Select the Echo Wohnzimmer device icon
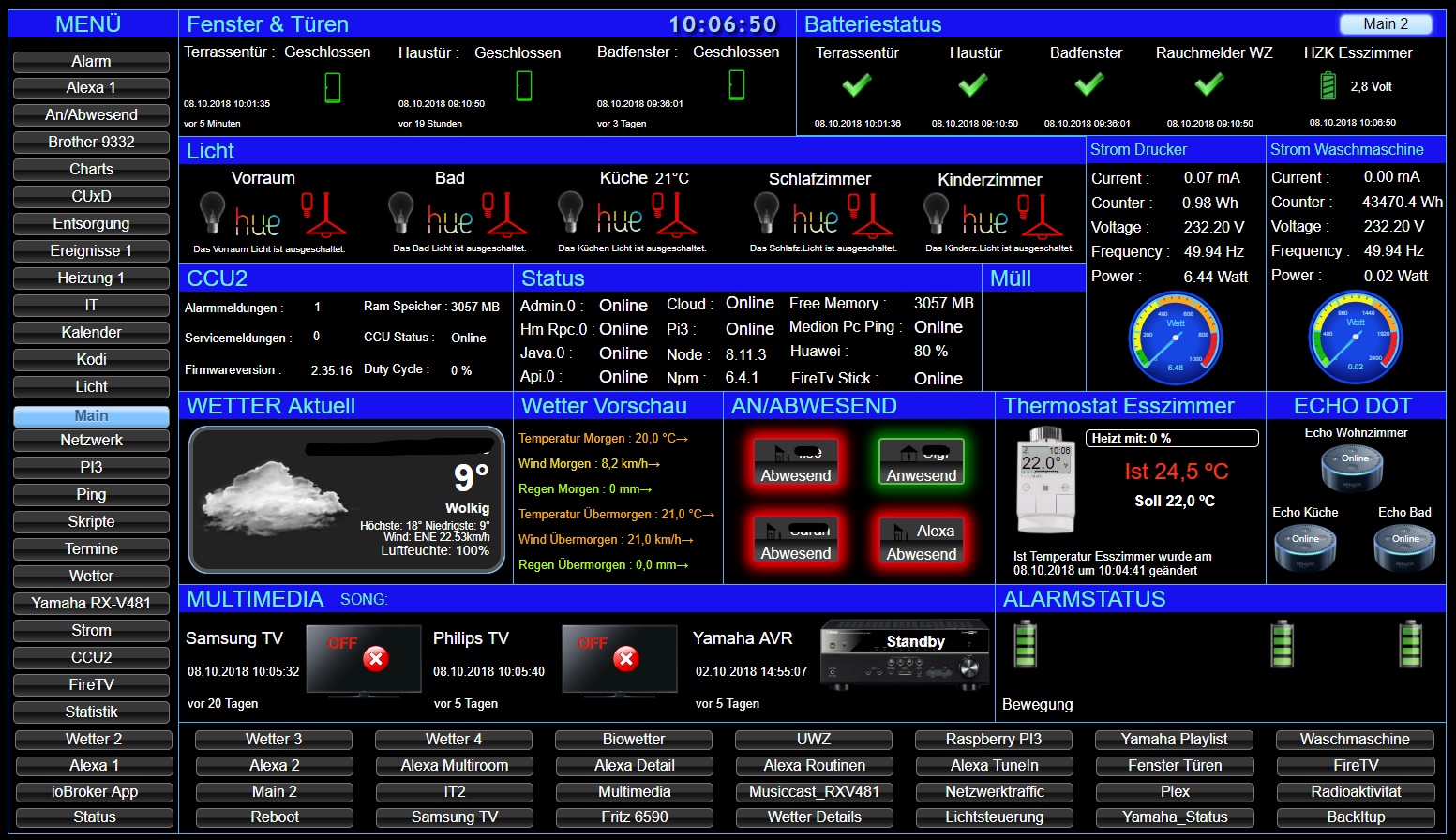Image resolution: width=1456 pixels, height=840 pixels. [1352, 468]
